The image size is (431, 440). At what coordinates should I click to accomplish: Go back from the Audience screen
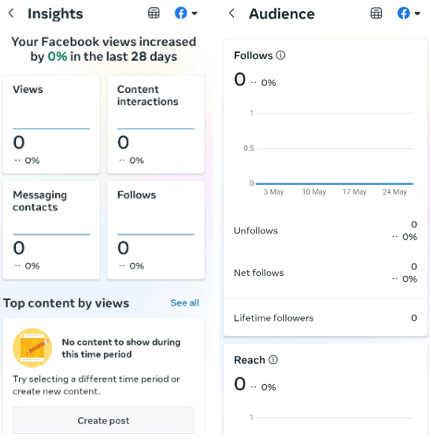232,14
